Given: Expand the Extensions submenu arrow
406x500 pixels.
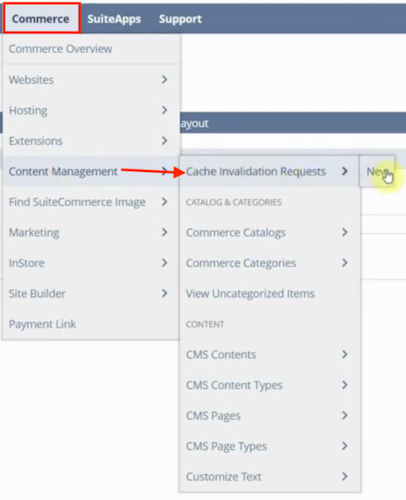Looking at the screenshot, I should tap(164, 141).
